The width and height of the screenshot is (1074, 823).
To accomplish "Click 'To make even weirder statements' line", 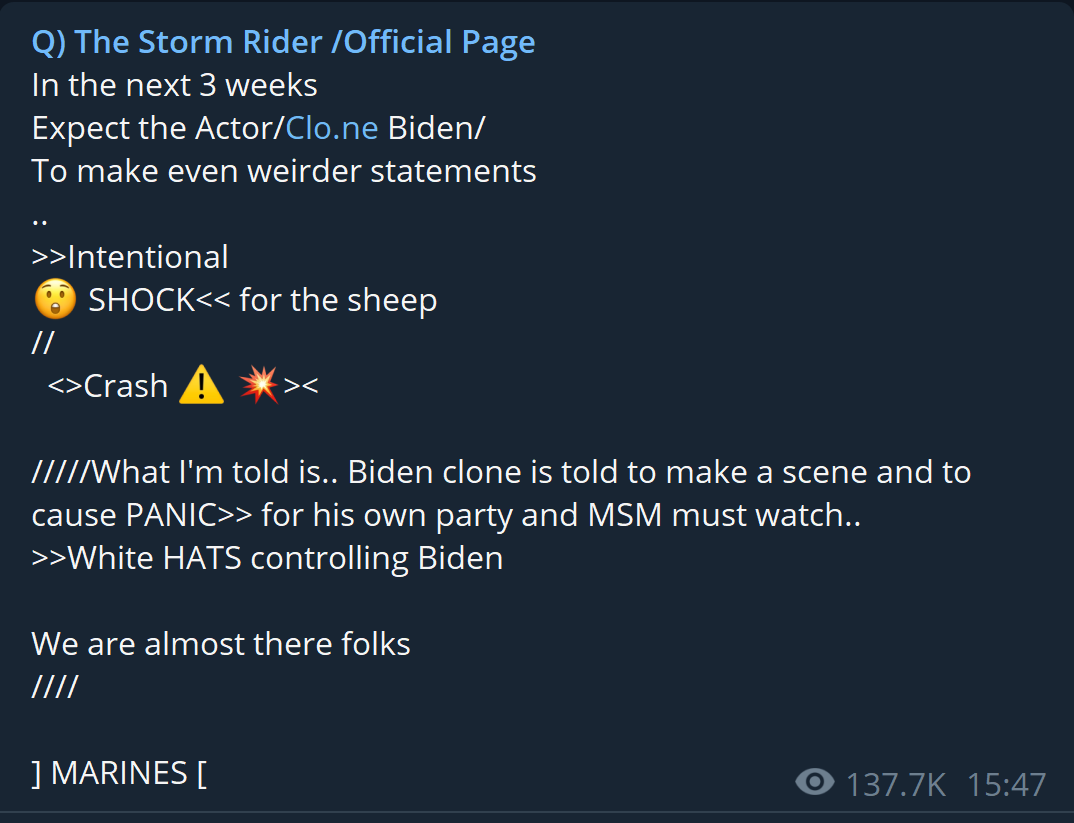I will pyautogui.click(x=284, y=171).
